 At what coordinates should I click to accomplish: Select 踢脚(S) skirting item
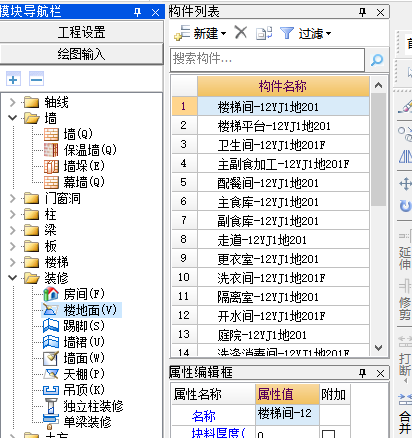pyautogui.click(x=74, y=326)
